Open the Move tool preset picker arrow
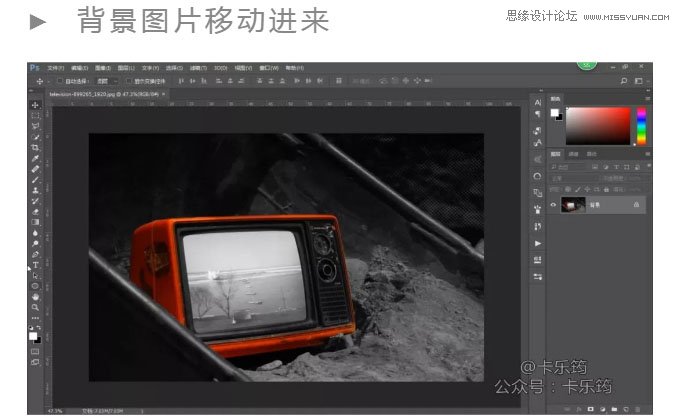The height and width of the screenshot is (418, 680). coord(48,81)
